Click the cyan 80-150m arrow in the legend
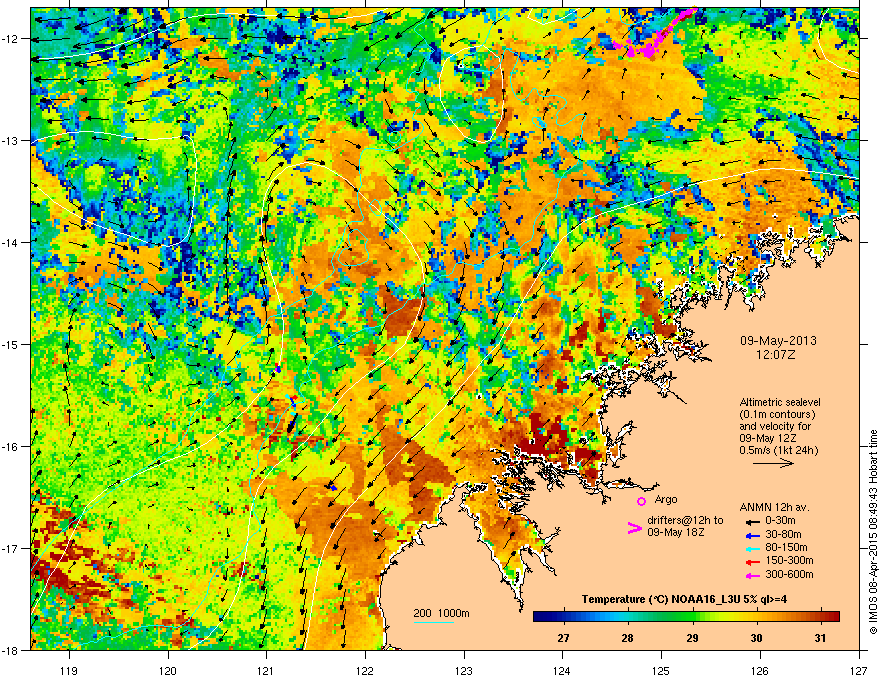Viewport: 880px width, 680px height. pyautogui.click(x=751, y=548)
